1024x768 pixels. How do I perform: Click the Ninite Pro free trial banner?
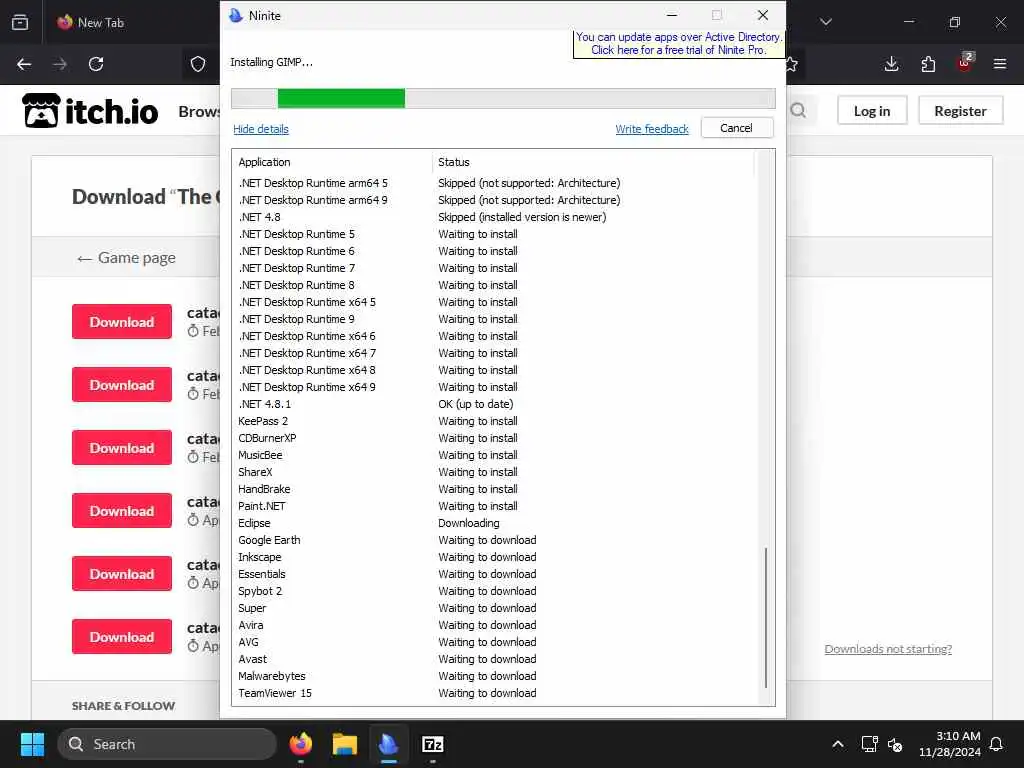tap(679, 43)
